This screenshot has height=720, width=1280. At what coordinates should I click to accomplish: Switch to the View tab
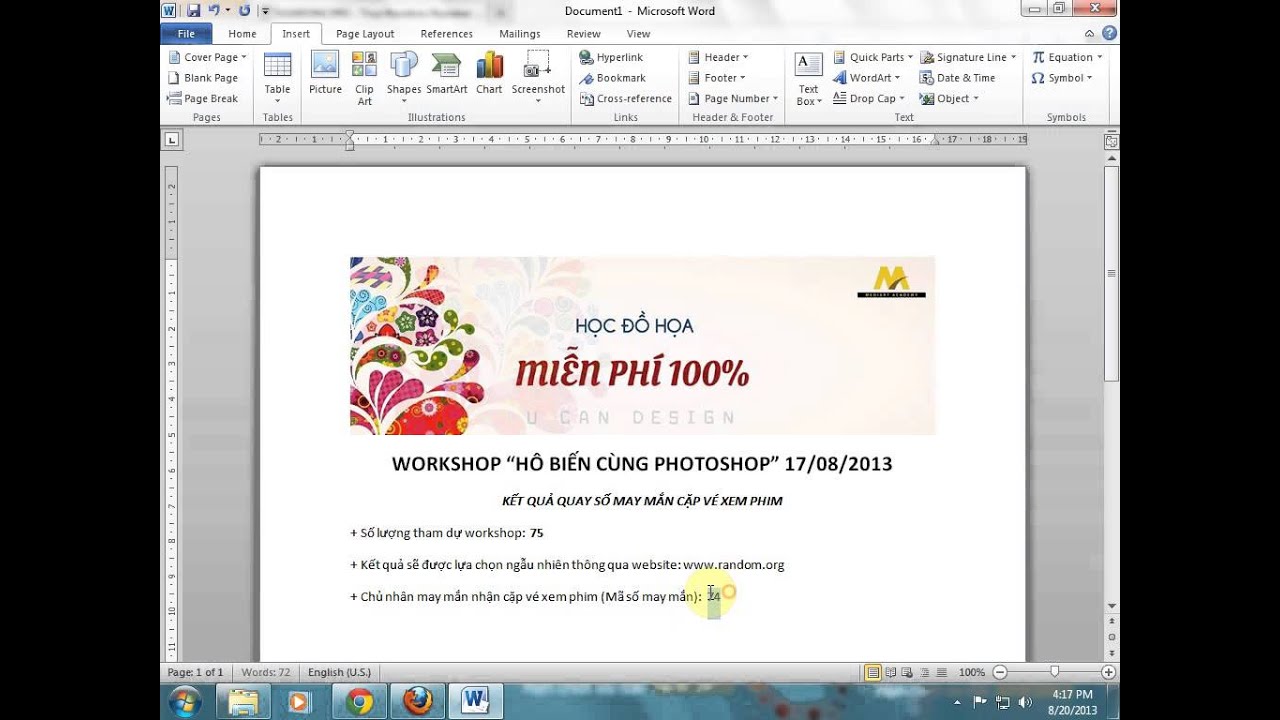pyautogui.click(x=638, y=33)
